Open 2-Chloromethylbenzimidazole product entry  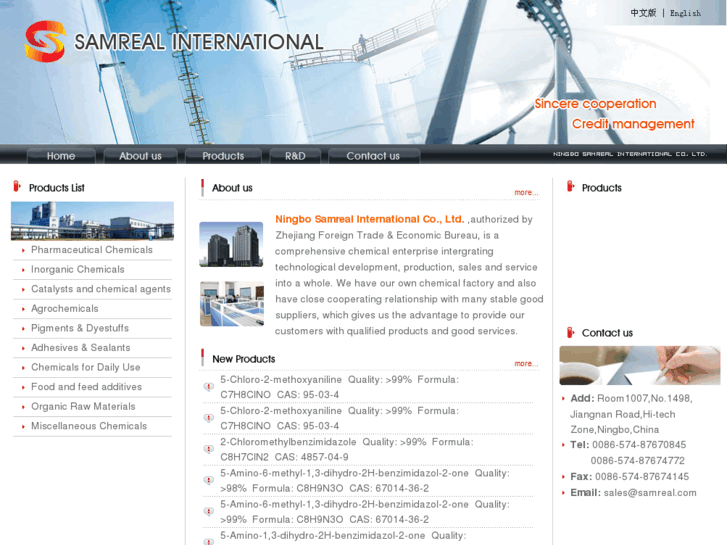pyautogui.click(x=347, y=449)
